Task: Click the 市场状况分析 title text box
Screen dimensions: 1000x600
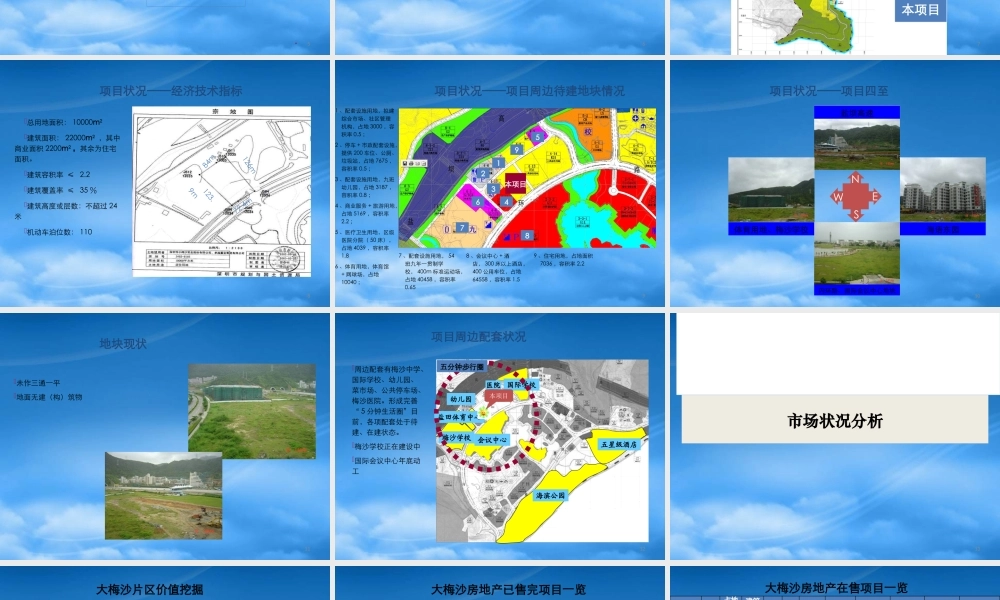Action: coord(835,420)
